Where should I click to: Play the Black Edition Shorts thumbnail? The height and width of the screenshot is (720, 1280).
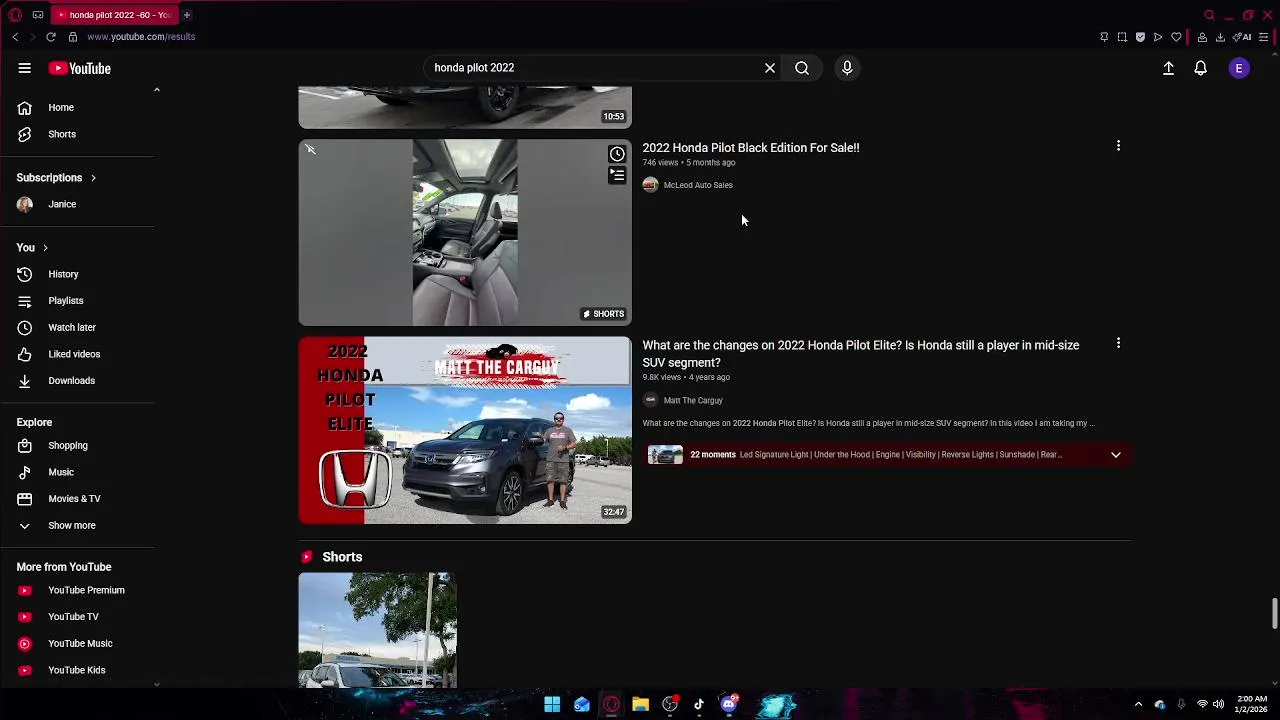click(x=465, y=232)
